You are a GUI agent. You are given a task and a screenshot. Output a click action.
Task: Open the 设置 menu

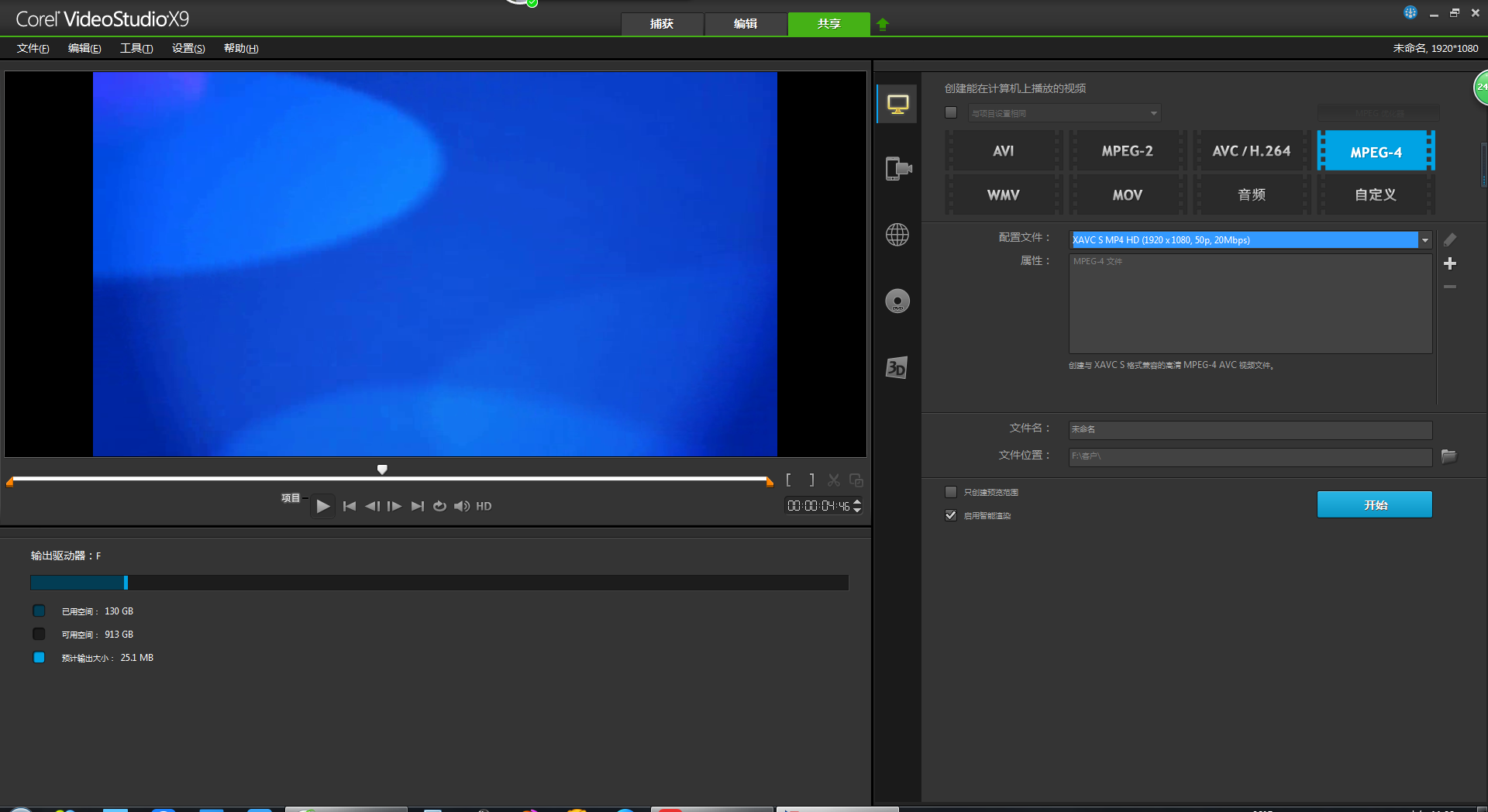pyautogui.click(x=188, y=48)
